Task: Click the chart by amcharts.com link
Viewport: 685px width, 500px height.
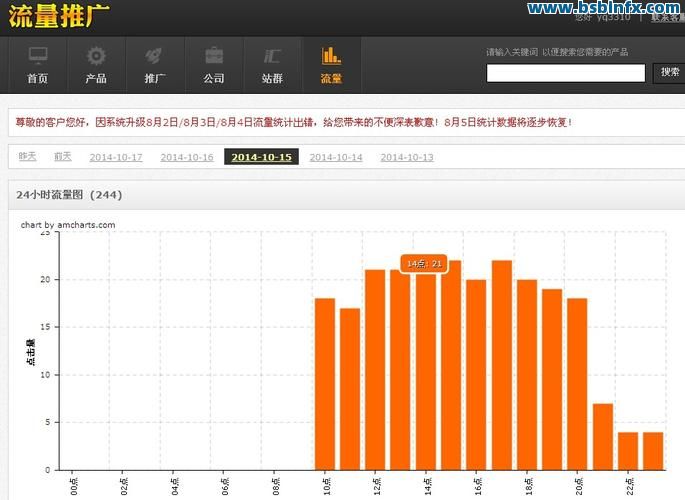Action: click(68, 225)
